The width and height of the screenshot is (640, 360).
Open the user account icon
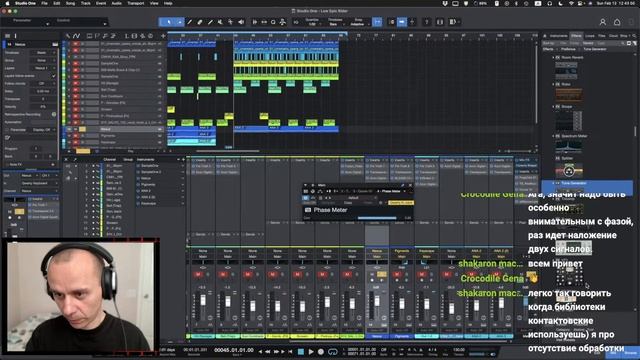tap(602, 22)
